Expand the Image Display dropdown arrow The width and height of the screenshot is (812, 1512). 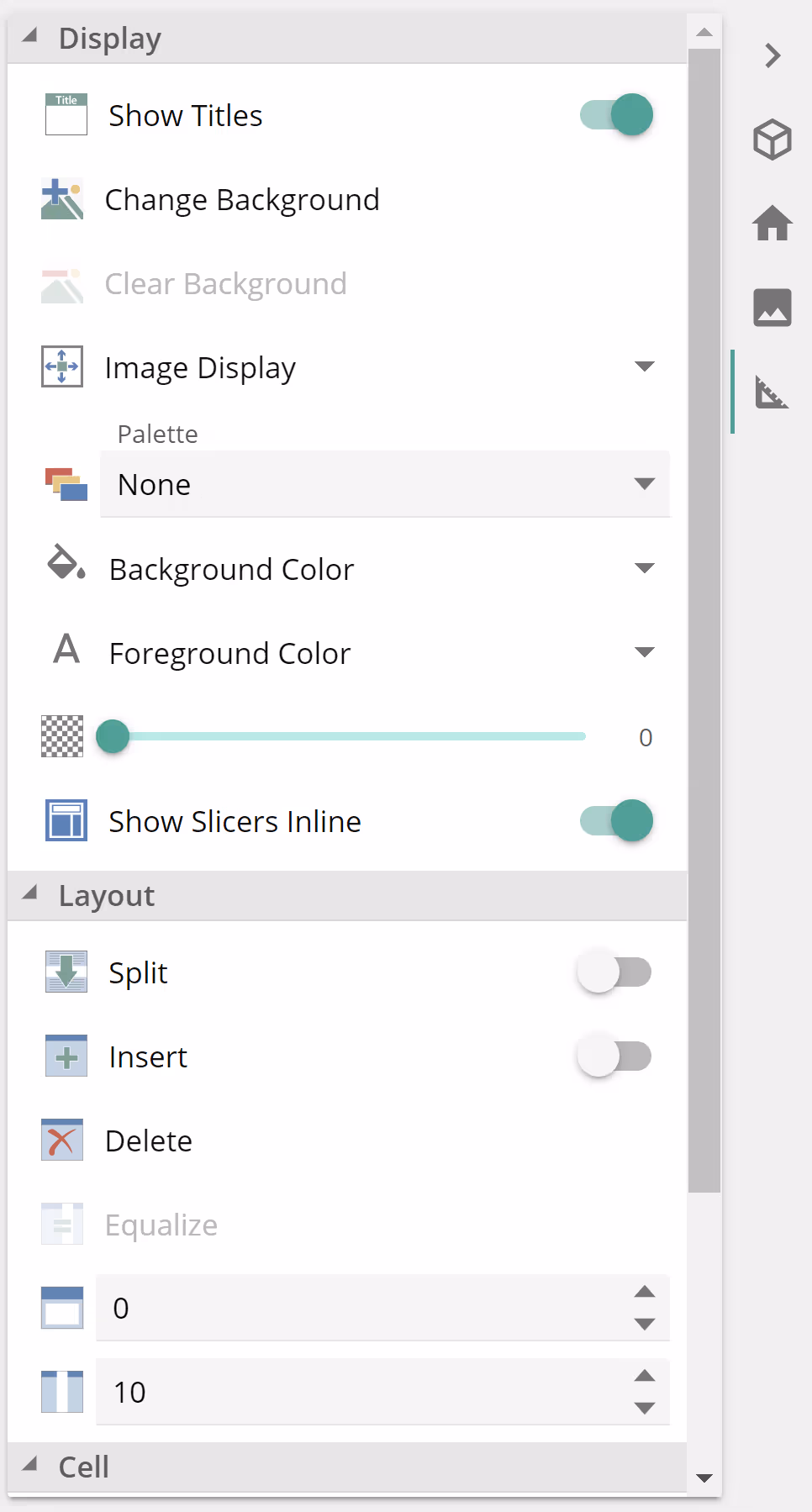644,366
